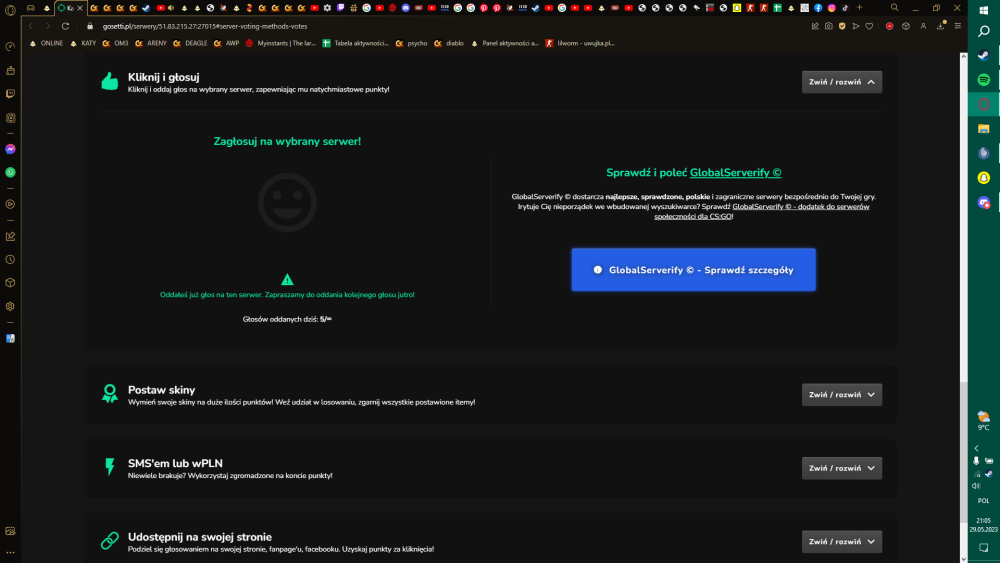Open the KATY bookmark

[83, 43]
